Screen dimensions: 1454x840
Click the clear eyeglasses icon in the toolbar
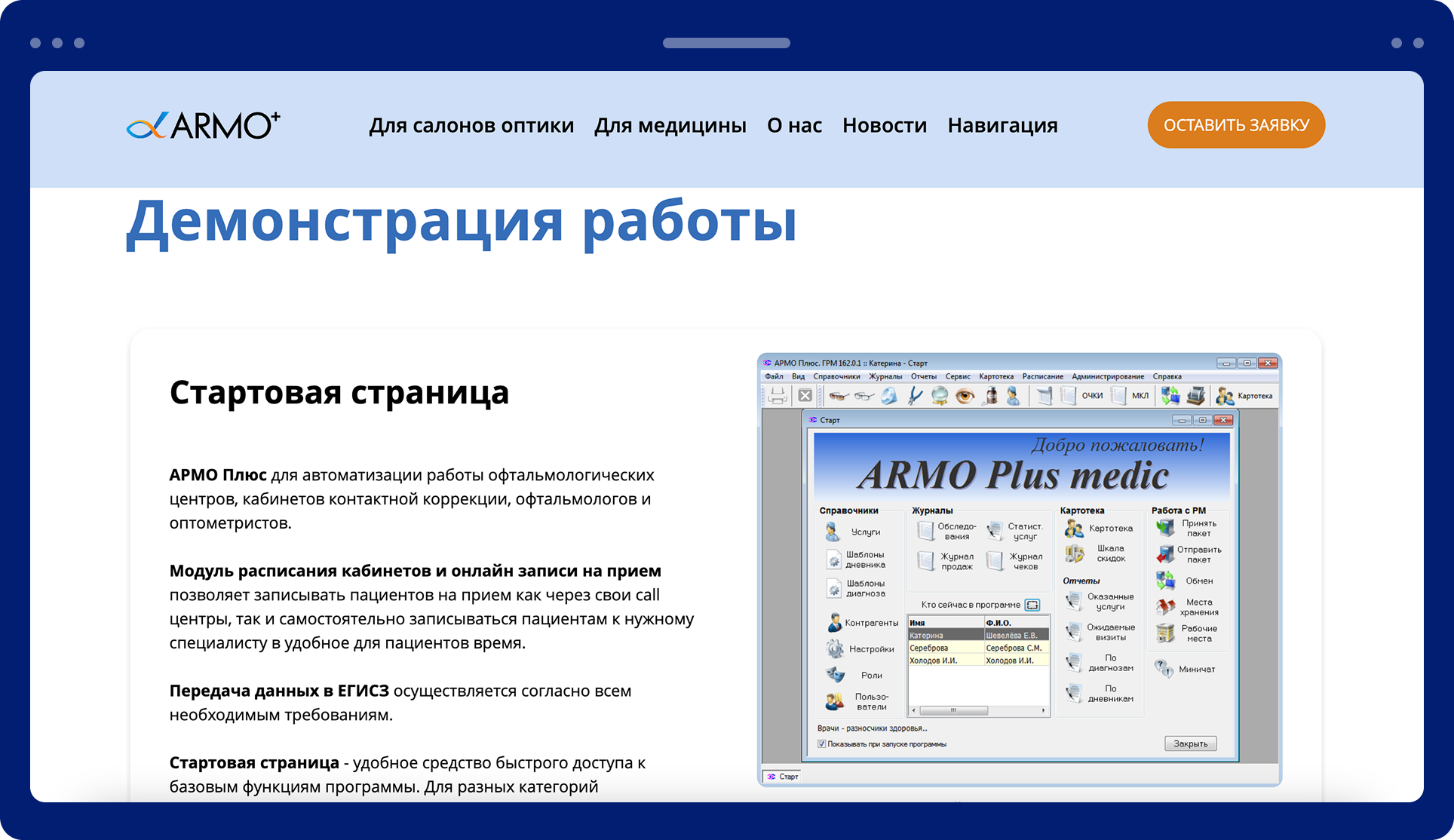(864, 396)
